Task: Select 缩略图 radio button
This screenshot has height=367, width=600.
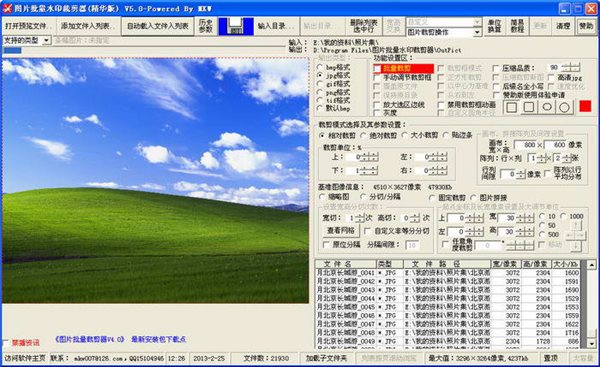Action: [x=322, y=197]
